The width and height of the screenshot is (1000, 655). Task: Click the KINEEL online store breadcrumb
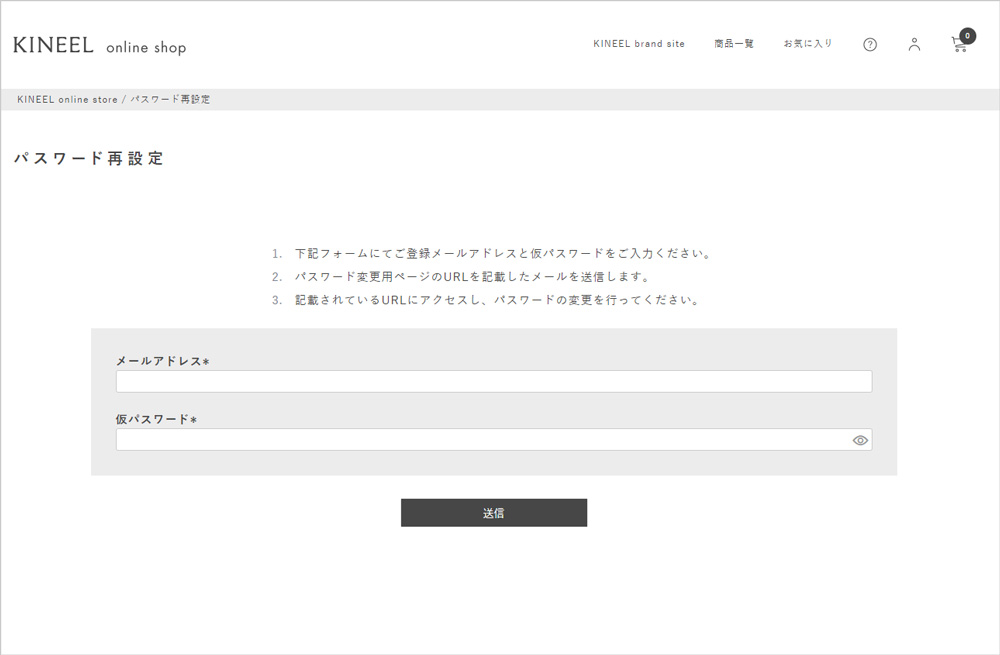click(67, 100)
